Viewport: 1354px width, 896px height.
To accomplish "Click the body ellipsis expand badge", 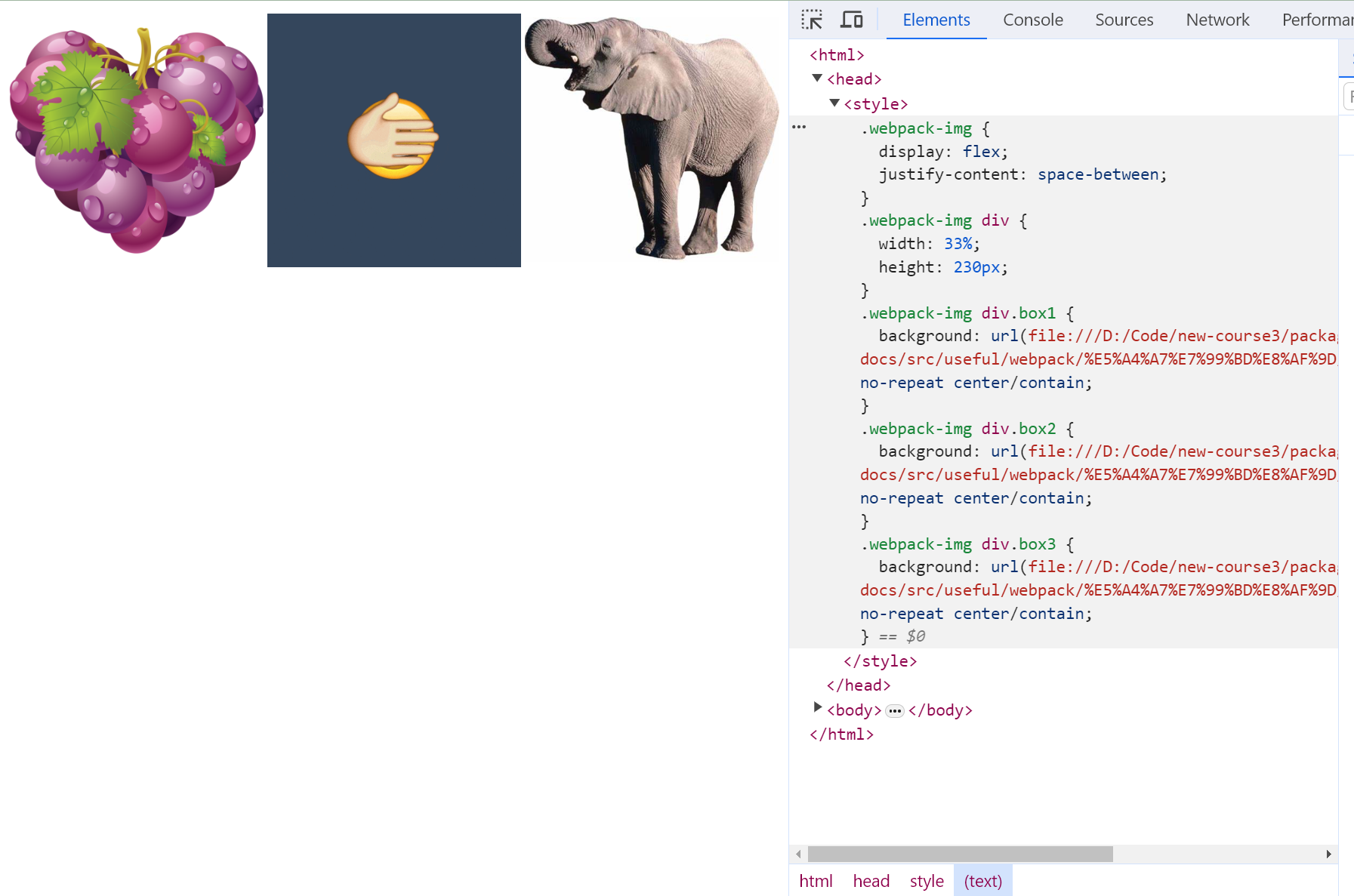I will point(895,711).
